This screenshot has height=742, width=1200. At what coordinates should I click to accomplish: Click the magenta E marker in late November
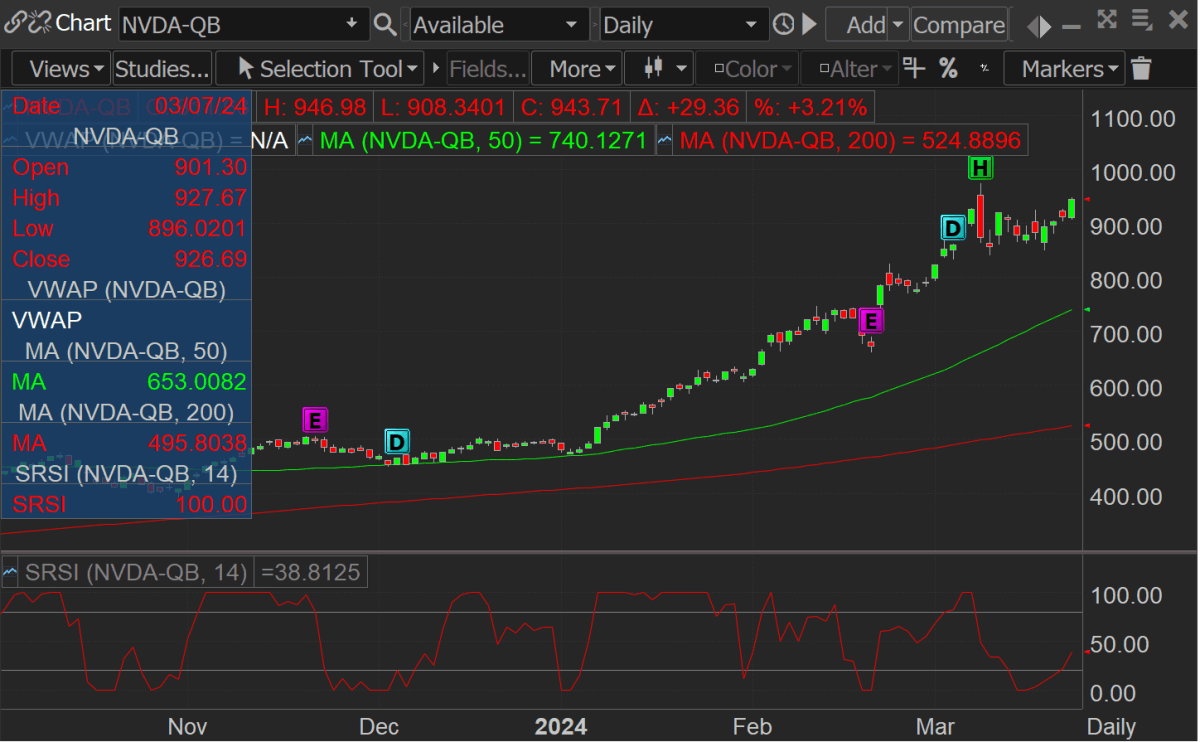click(x=315, y=420)
